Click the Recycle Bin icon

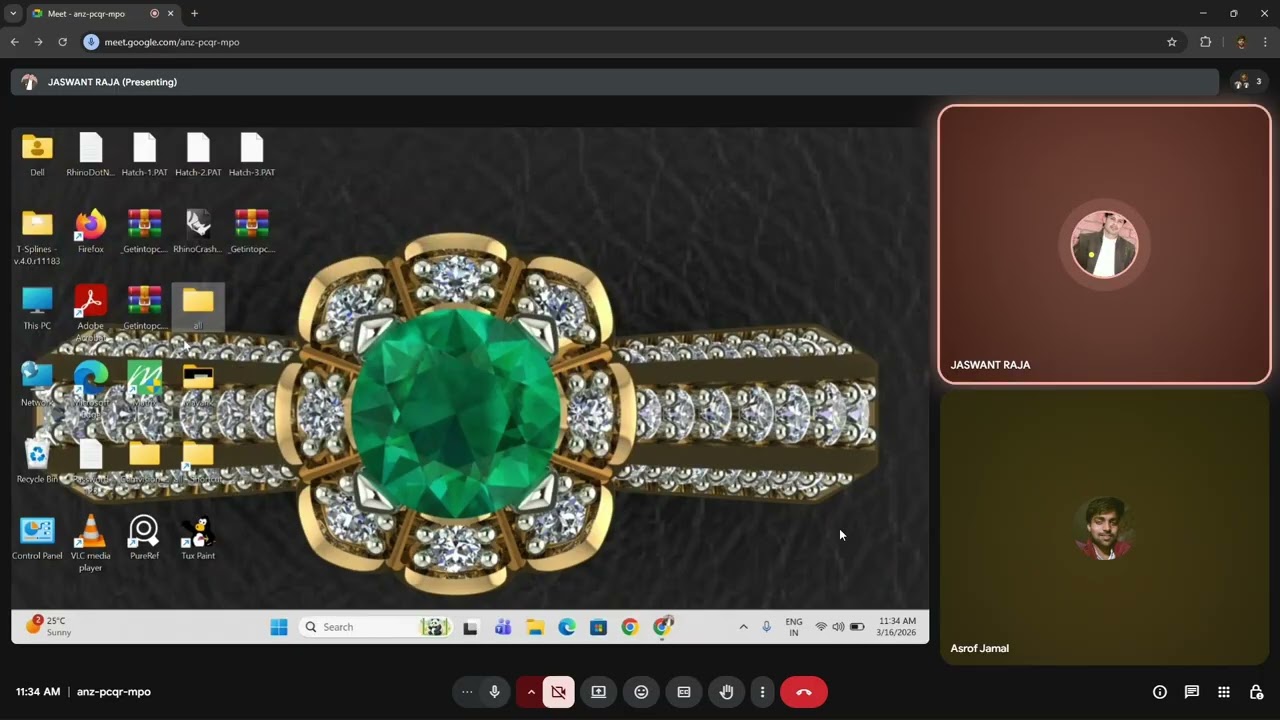[x=37, y=462]
